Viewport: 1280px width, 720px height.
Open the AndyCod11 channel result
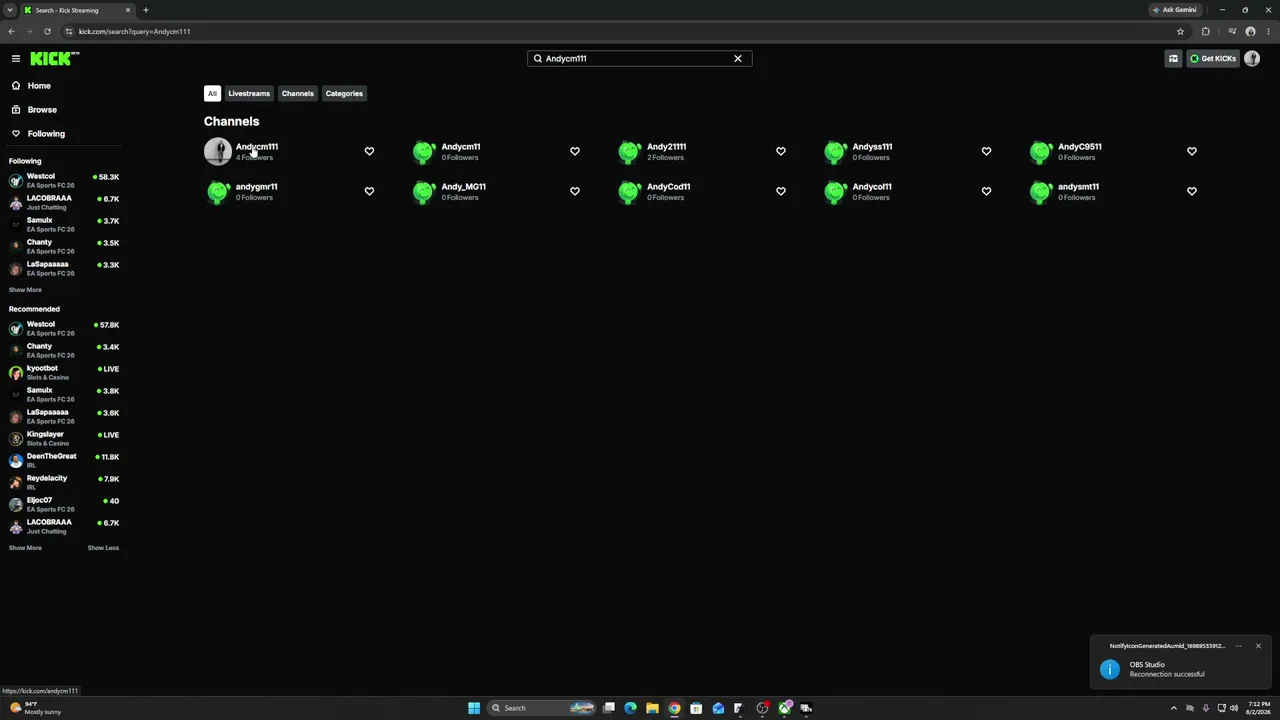point(668,187)
